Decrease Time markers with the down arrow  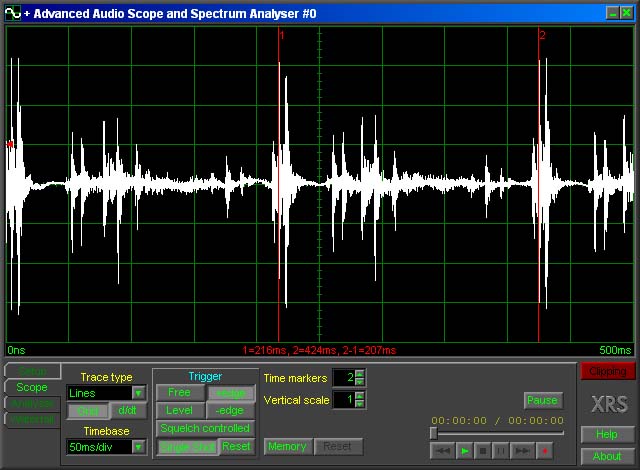pos(359,382)
